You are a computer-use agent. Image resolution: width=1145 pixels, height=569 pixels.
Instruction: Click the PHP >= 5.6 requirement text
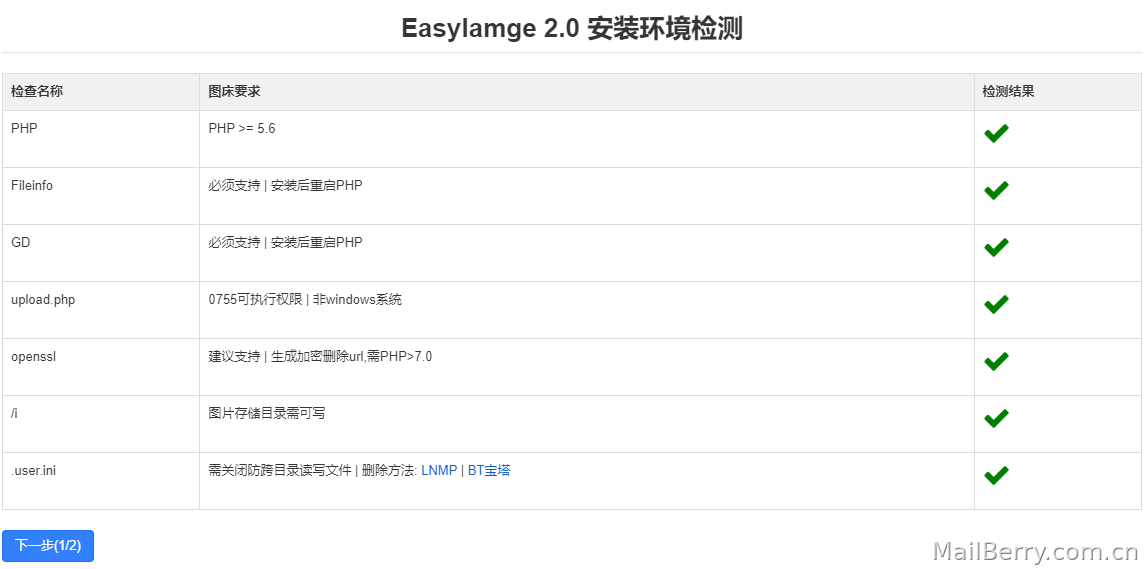pos(242,129)
